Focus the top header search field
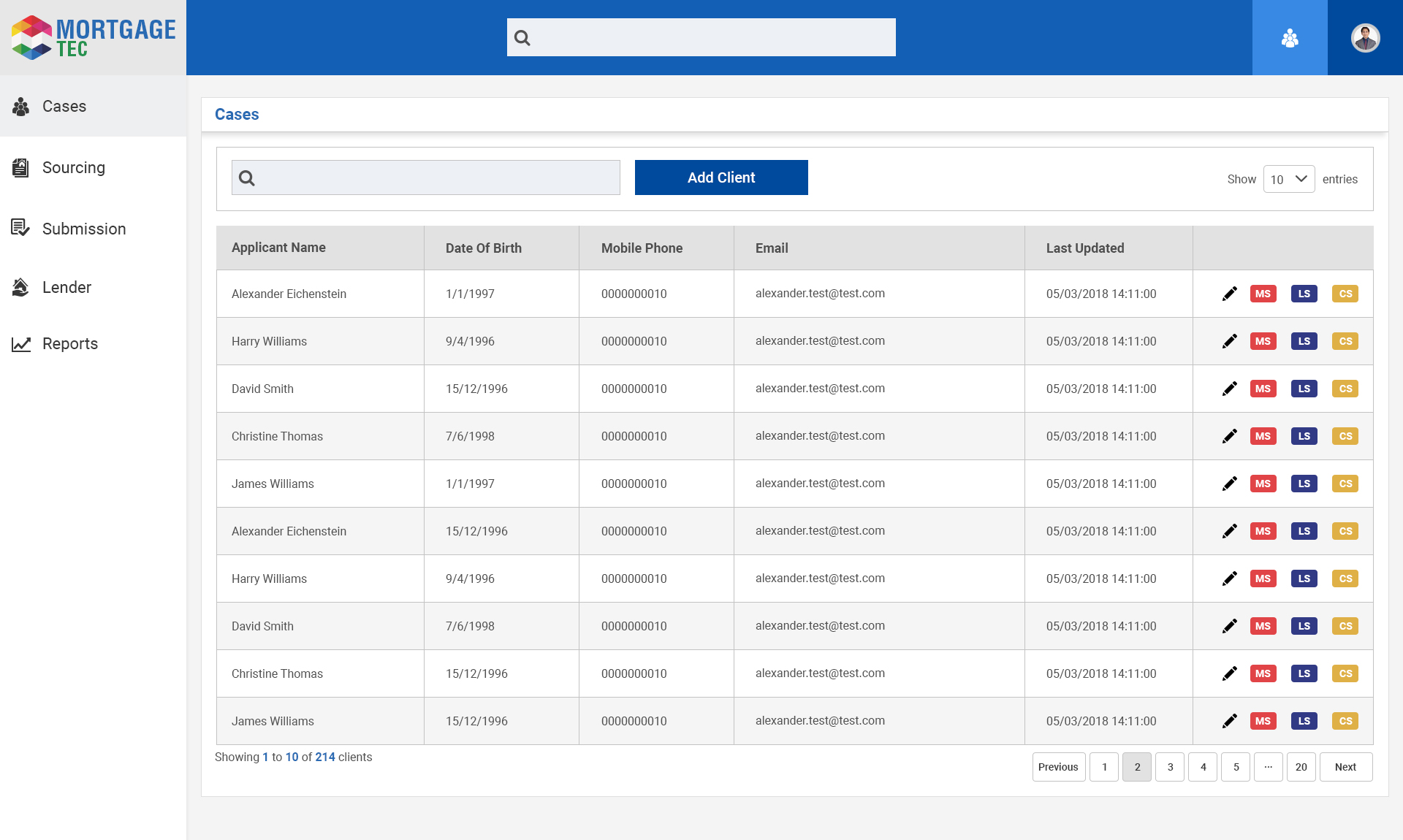 (712, 37)
